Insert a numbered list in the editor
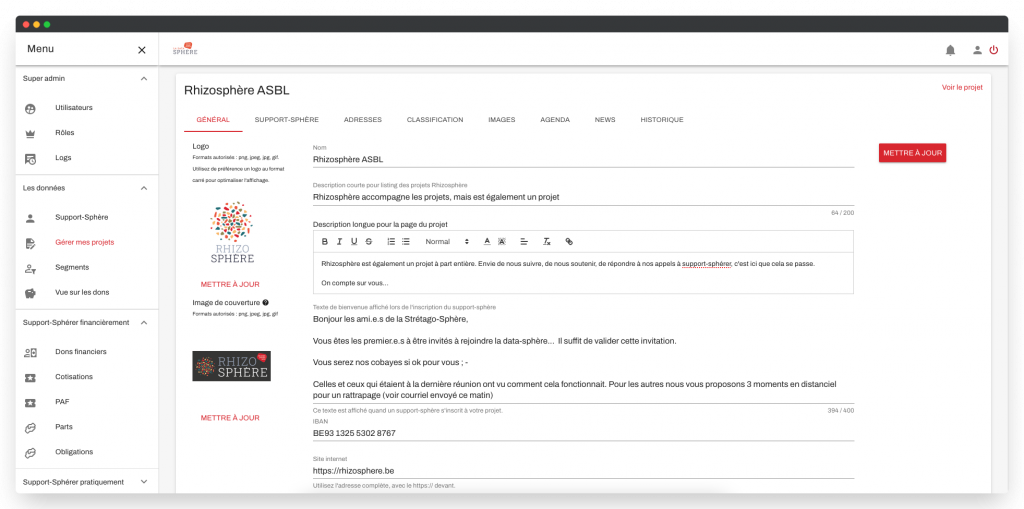Screen dimensions: 1024x509 391,241
